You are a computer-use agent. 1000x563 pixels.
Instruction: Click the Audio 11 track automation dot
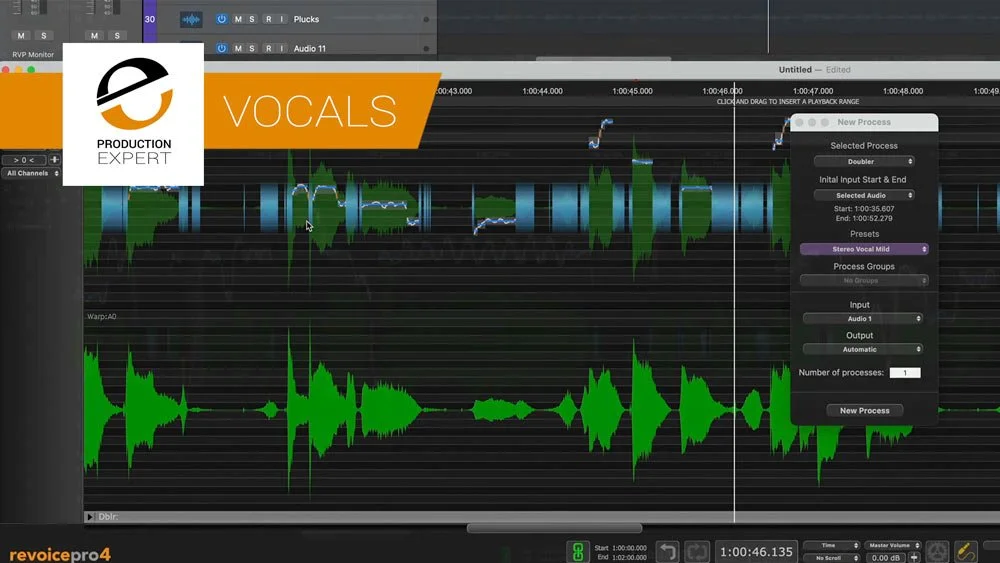tap(426, 48)
